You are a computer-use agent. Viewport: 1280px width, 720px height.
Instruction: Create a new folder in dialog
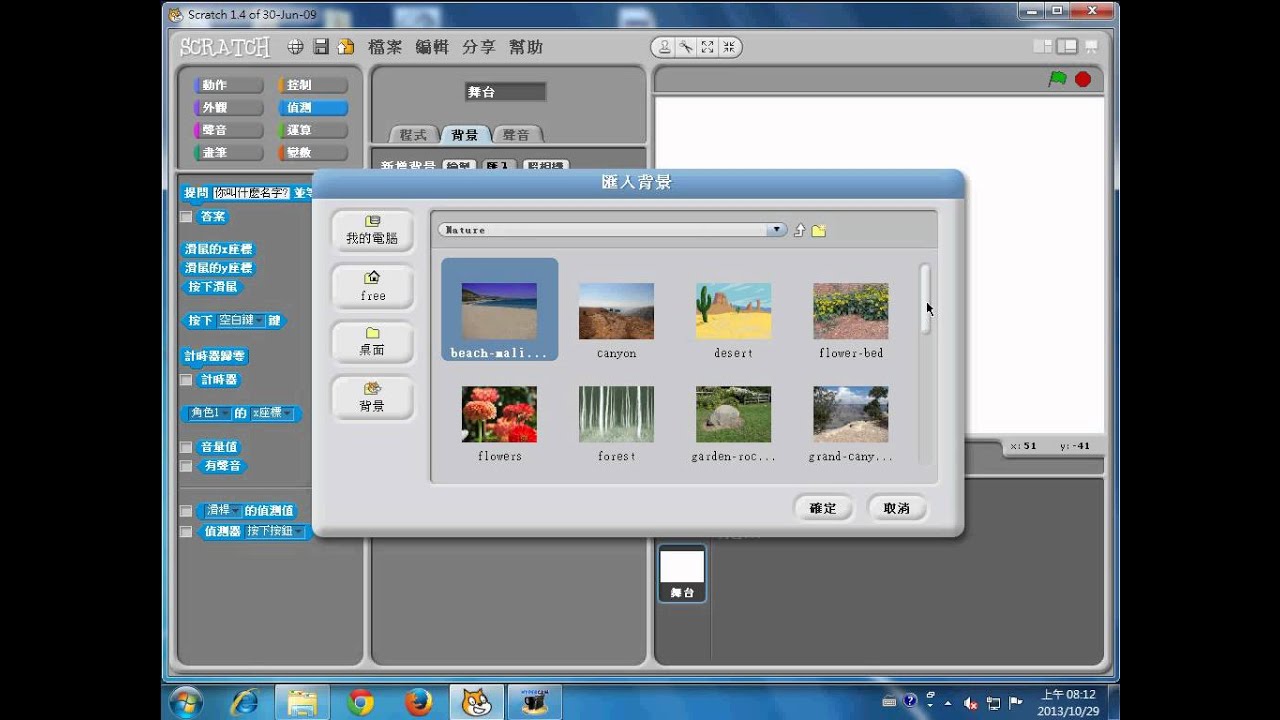coord(819,230)
